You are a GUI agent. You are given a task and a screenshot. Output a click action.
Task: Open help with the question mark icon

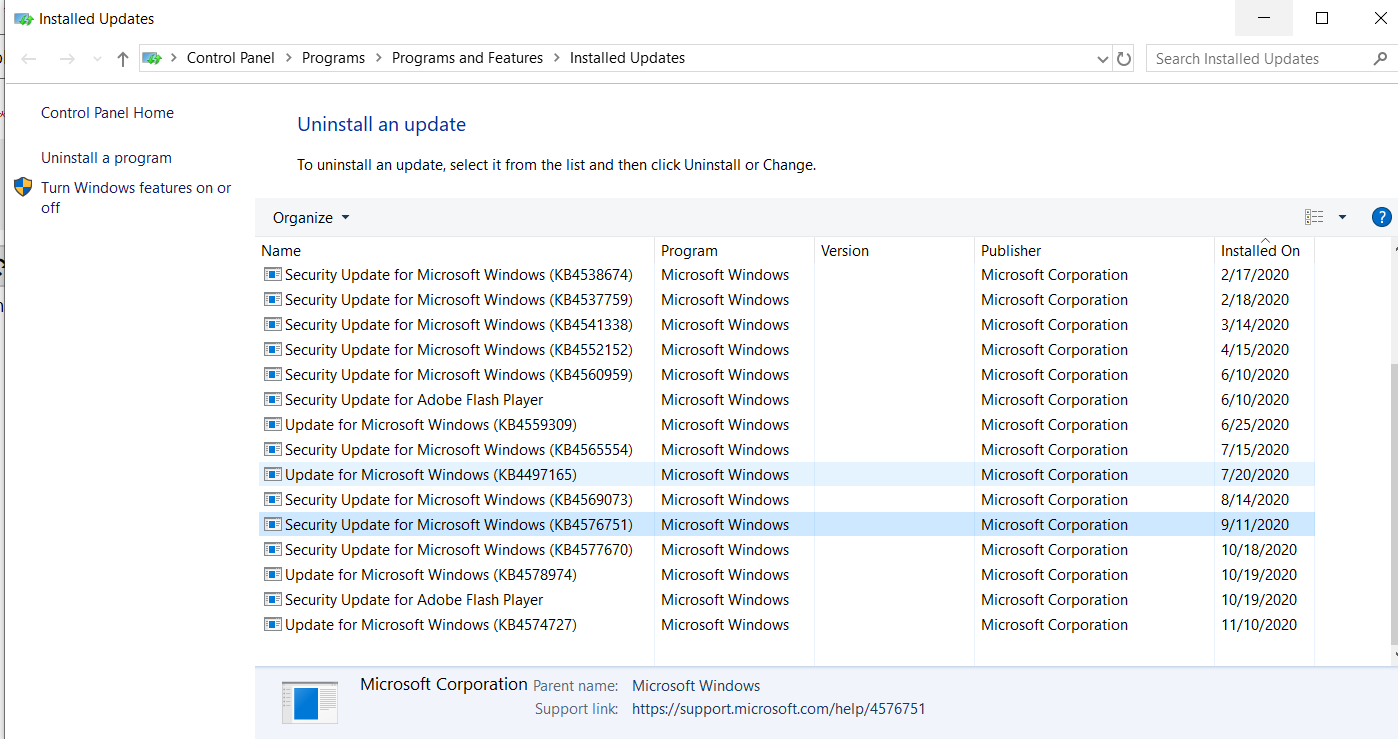point(1381,217)
